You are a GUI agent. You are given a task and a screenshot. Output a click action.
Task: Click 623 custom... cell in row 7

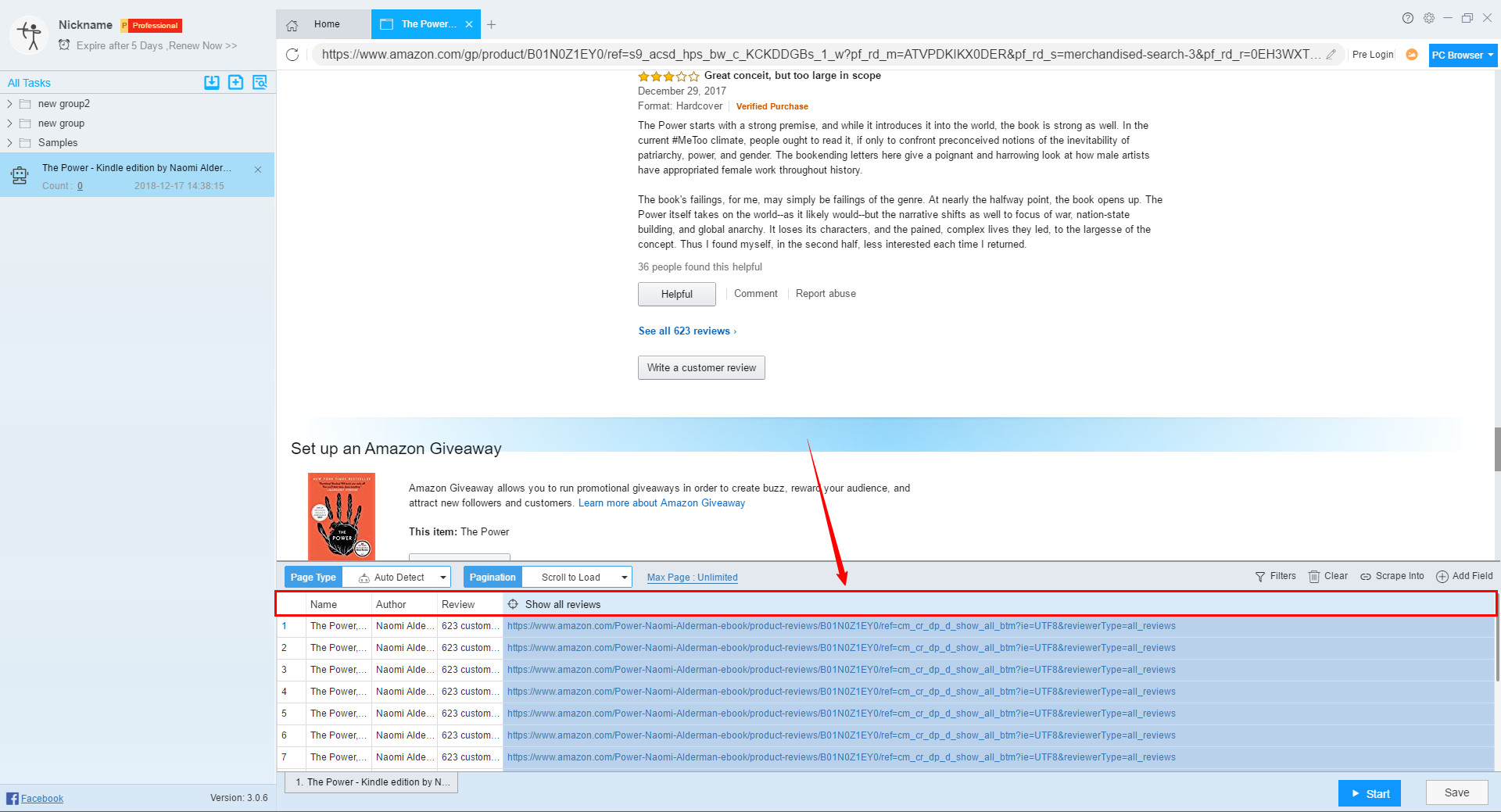click(470, 757)
